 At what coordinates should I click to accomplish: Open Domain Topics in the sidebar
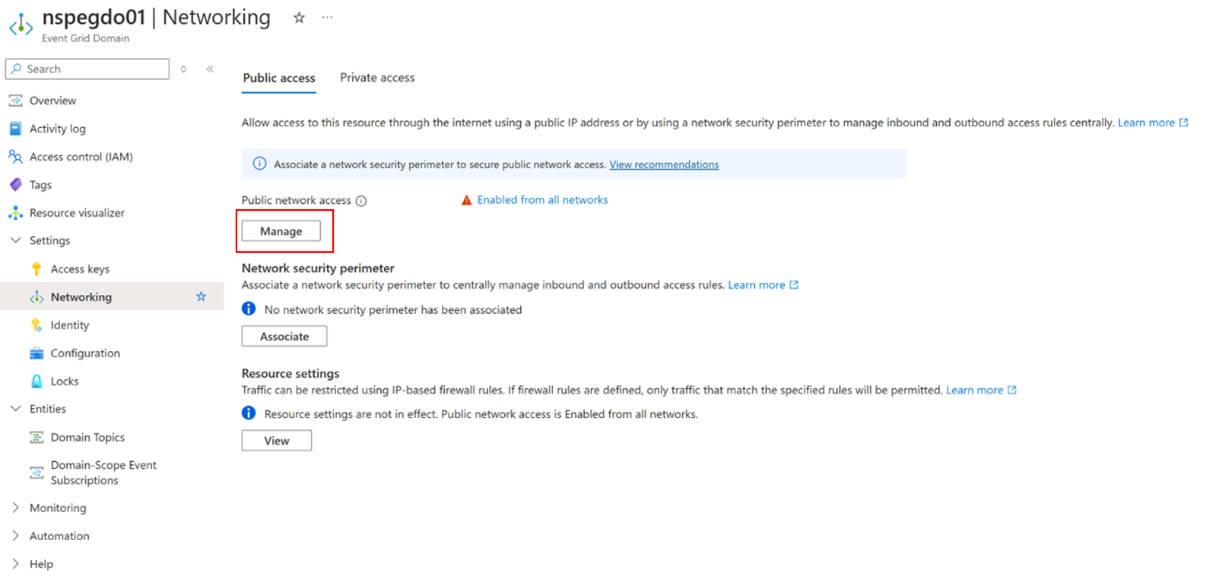click(87, 437)
